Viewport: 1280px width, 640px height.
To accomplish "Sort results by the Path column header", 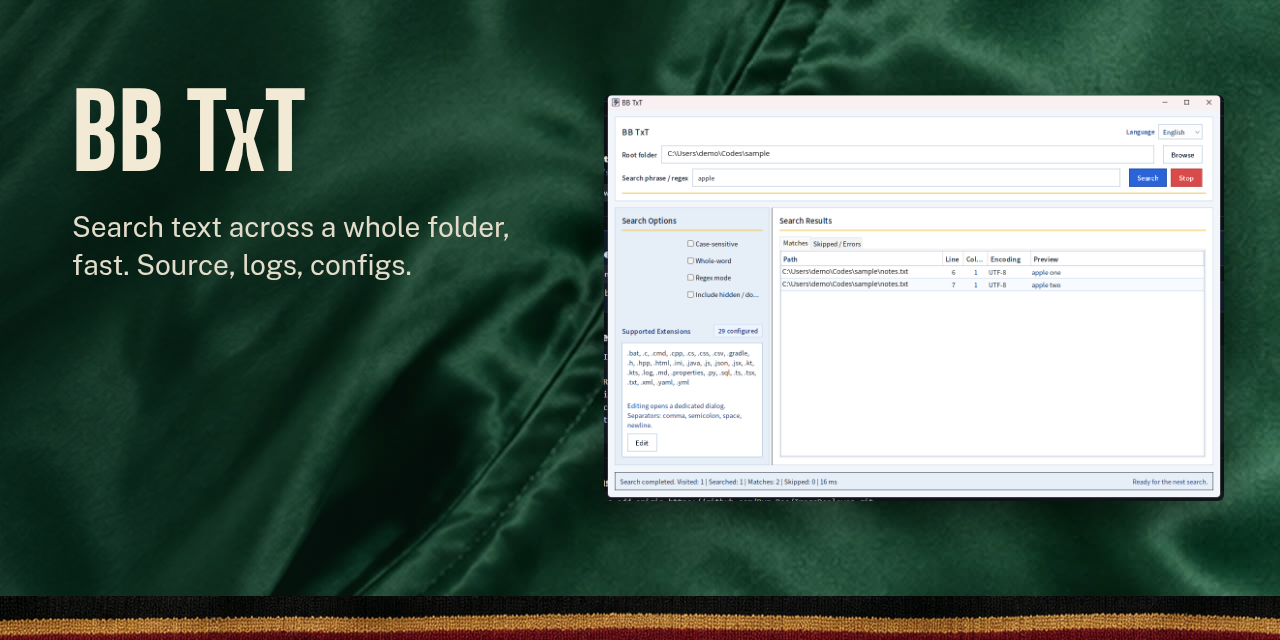I will tap(861, 259).
